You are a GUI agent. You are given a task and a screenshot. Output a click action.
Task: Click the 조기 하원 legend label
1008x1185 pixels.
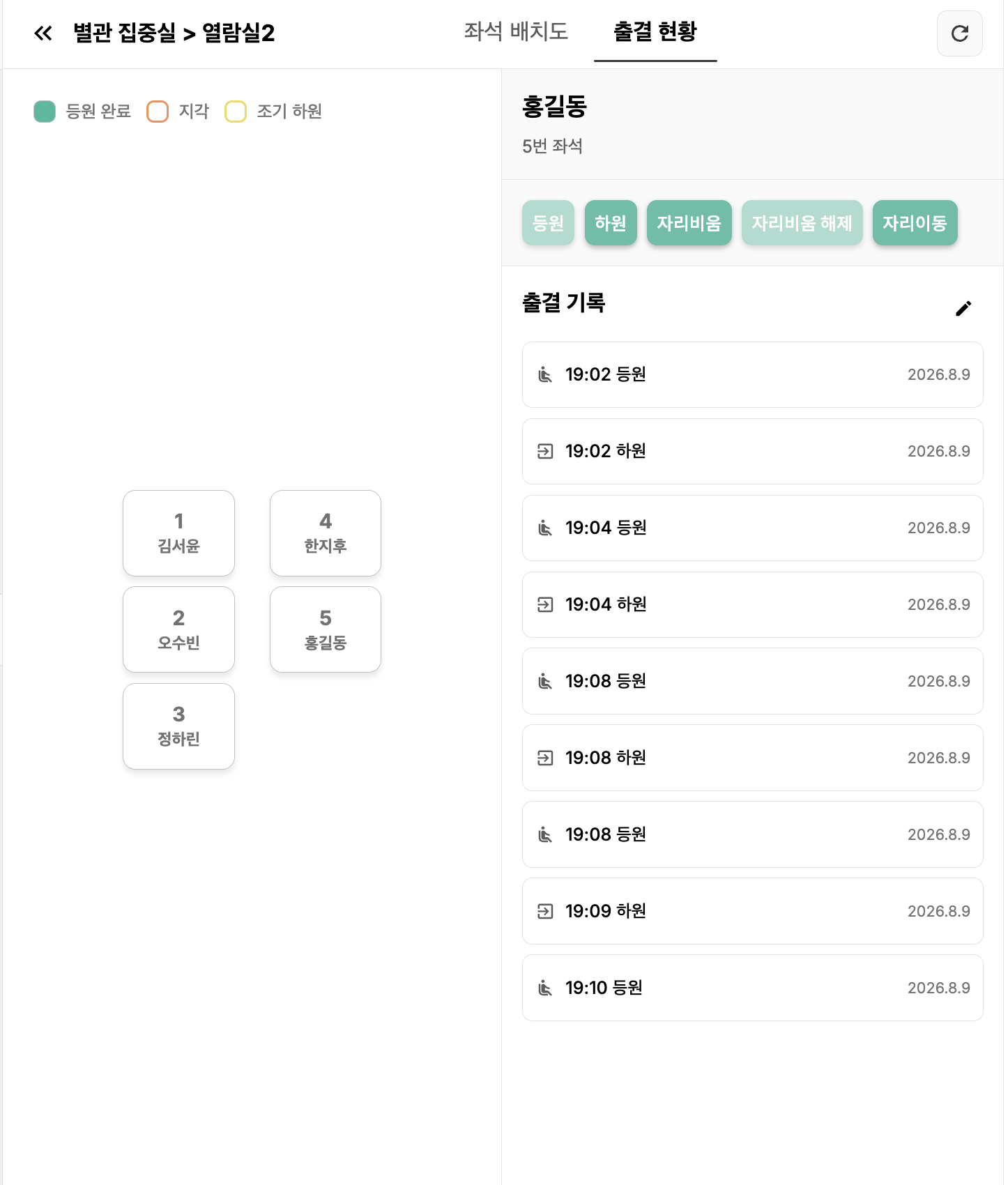(x=289, y=112)
